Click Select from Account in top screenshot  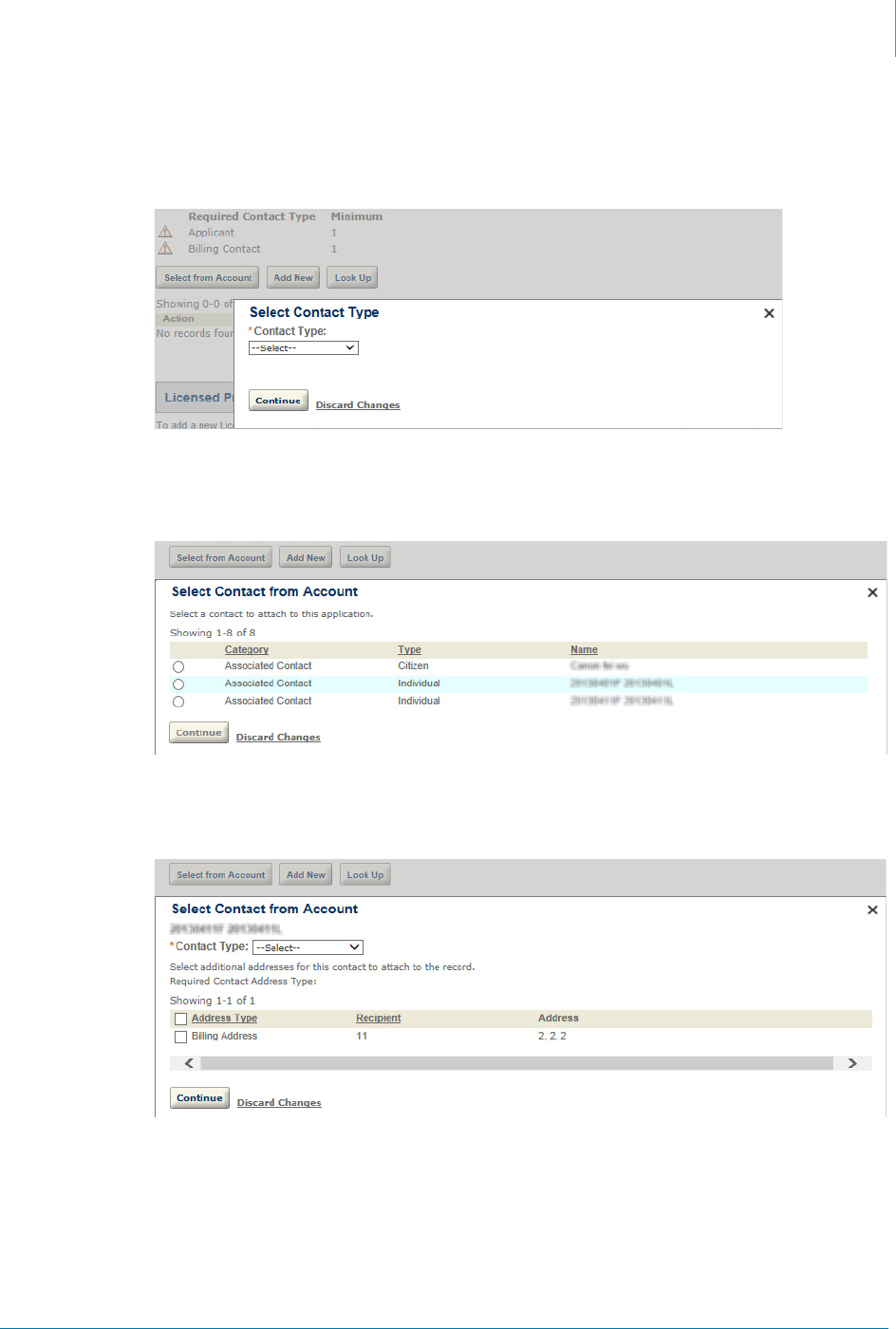click(208, 278)
